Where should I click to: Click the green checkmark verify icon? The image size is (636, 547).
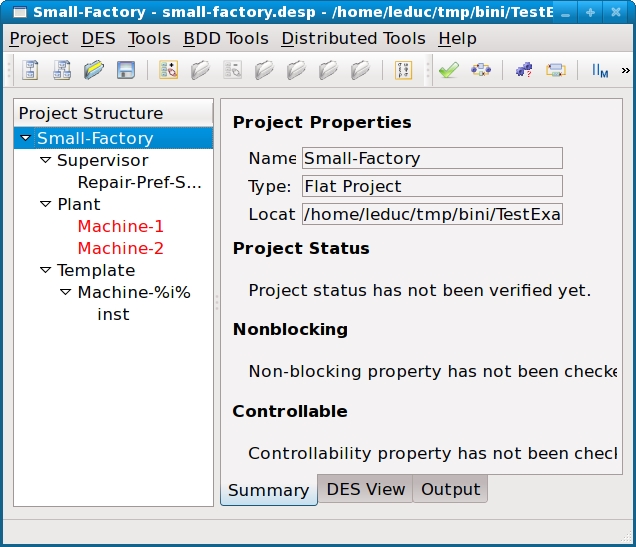(x=448, y=71)
